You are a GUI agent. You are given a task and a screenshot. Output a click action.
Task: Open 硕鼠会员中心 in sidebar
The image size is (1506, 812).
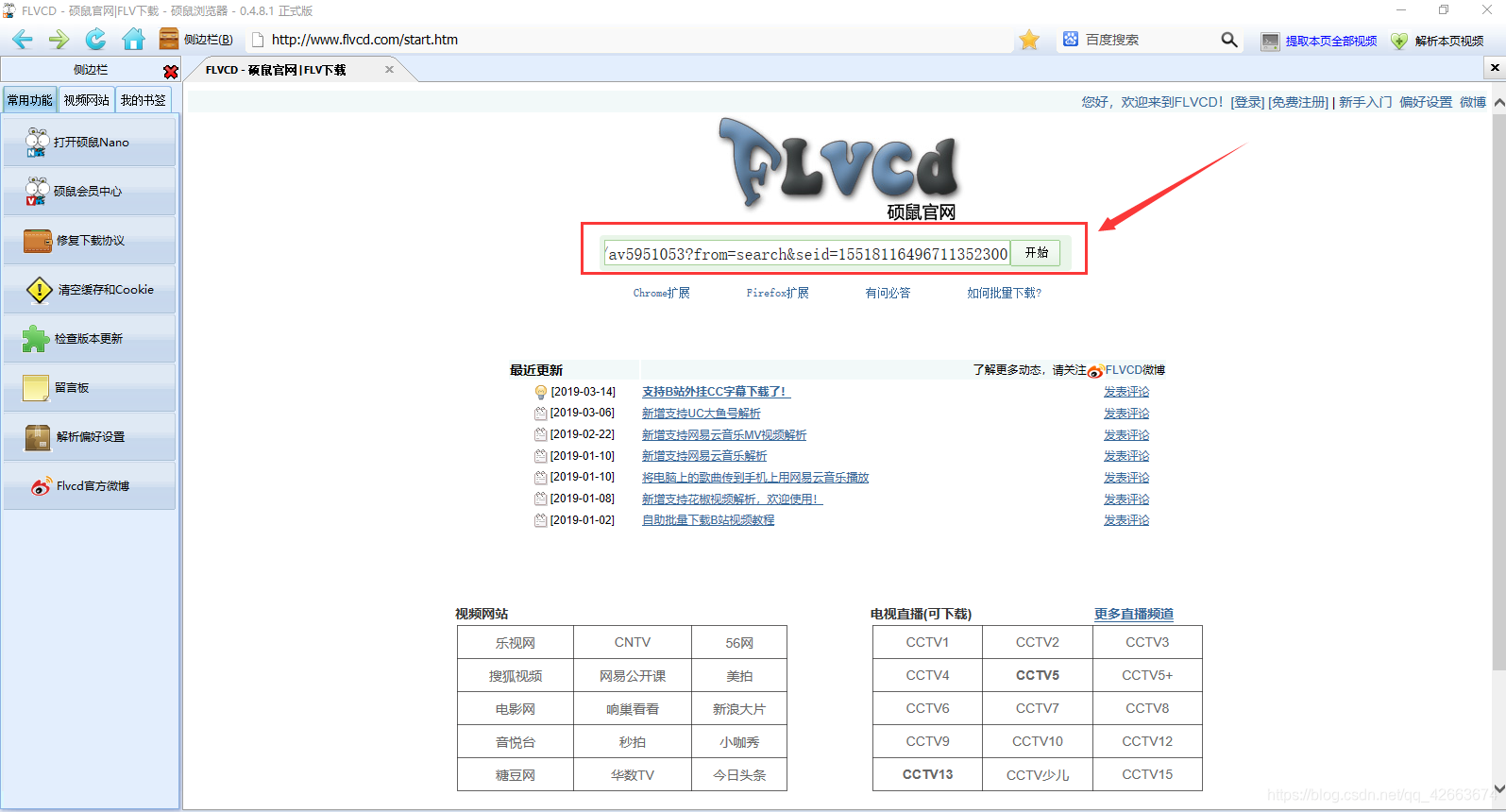coord(90,192)
